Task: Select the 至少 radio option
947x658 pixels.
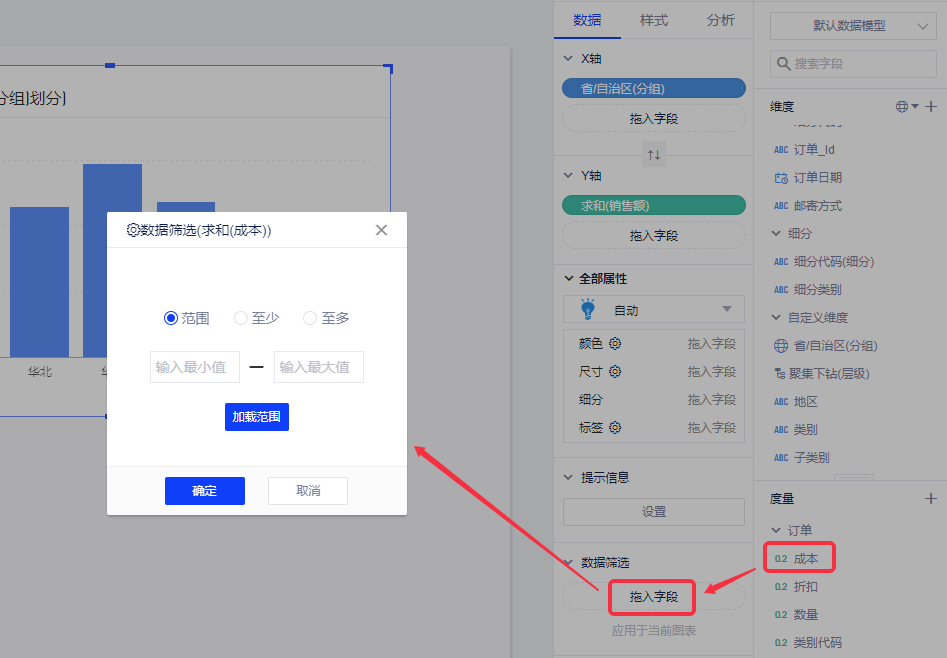Action: (x=241, y=318)
